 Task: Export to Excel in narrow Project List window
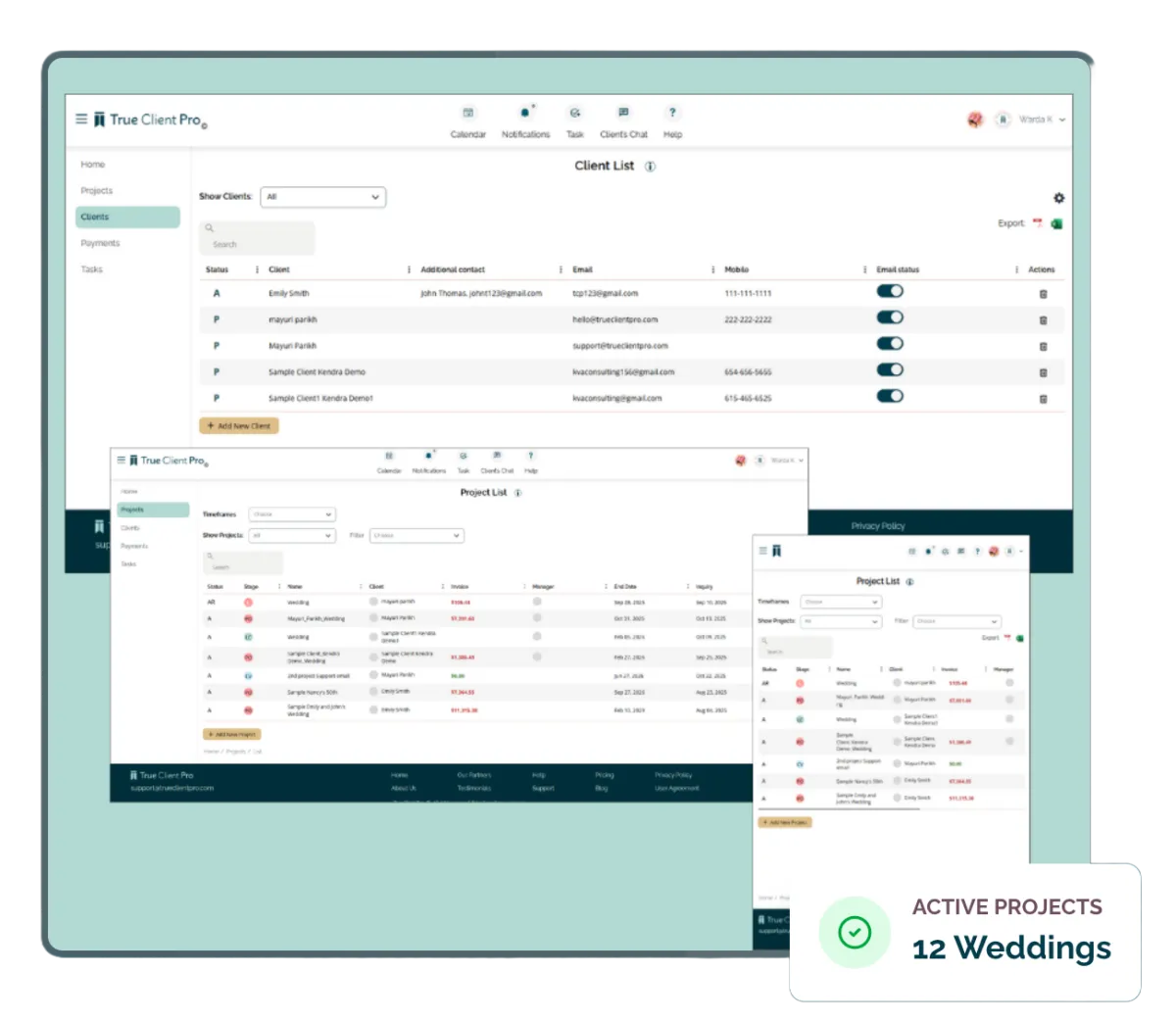coord(1020,638)
